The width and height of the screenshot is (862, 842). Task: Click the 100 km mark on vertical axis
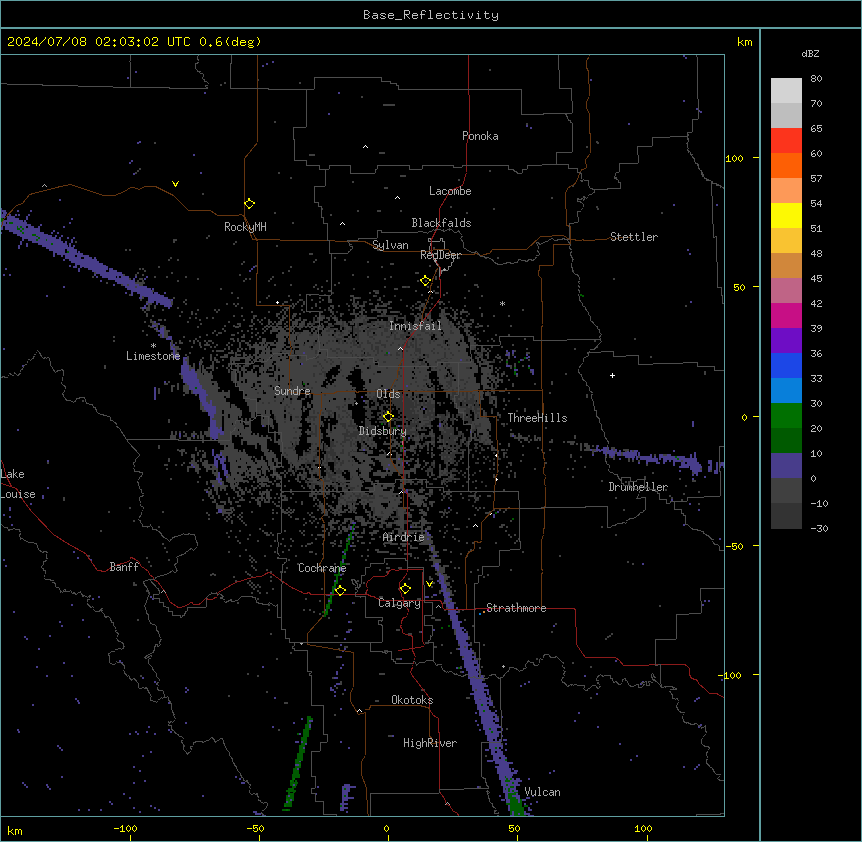click(x=734, y=158)
